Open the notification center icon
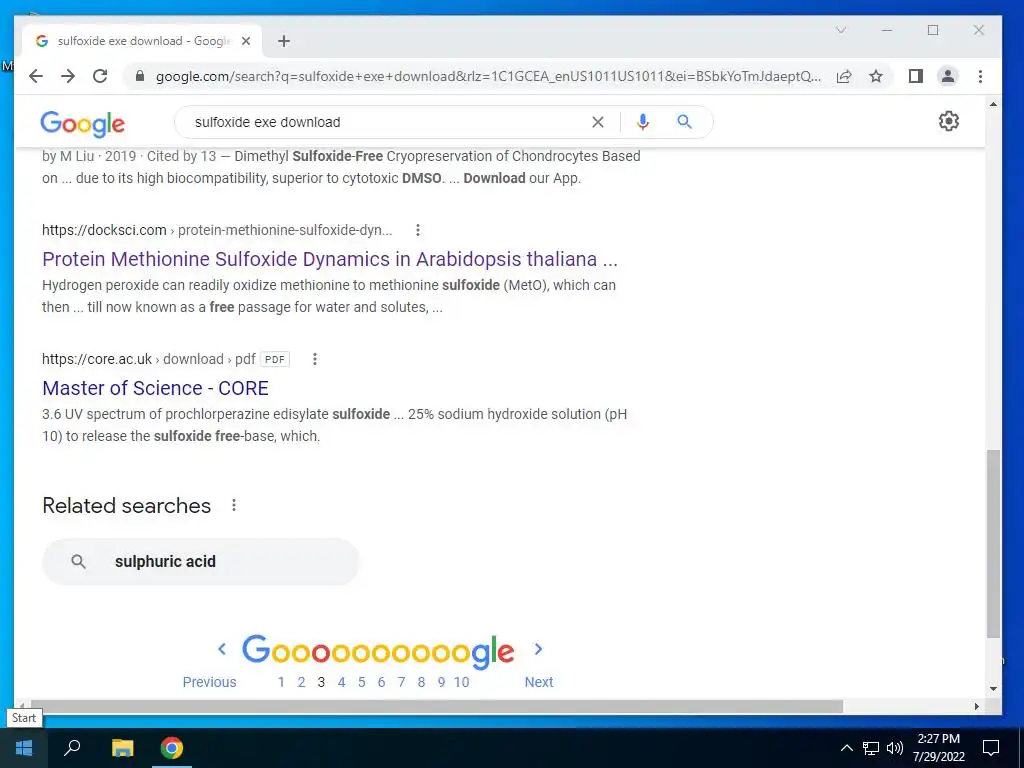1024x768 pixels. coord(991,748)
